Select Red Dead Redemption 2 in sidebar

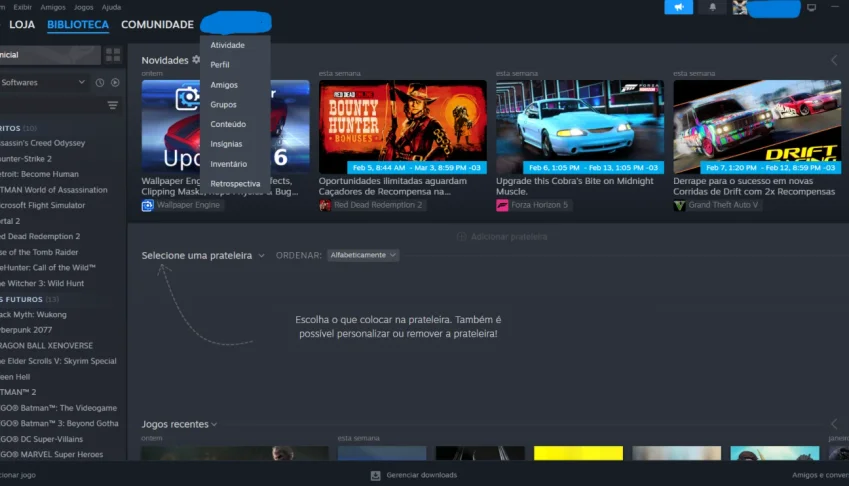(40, 237)
